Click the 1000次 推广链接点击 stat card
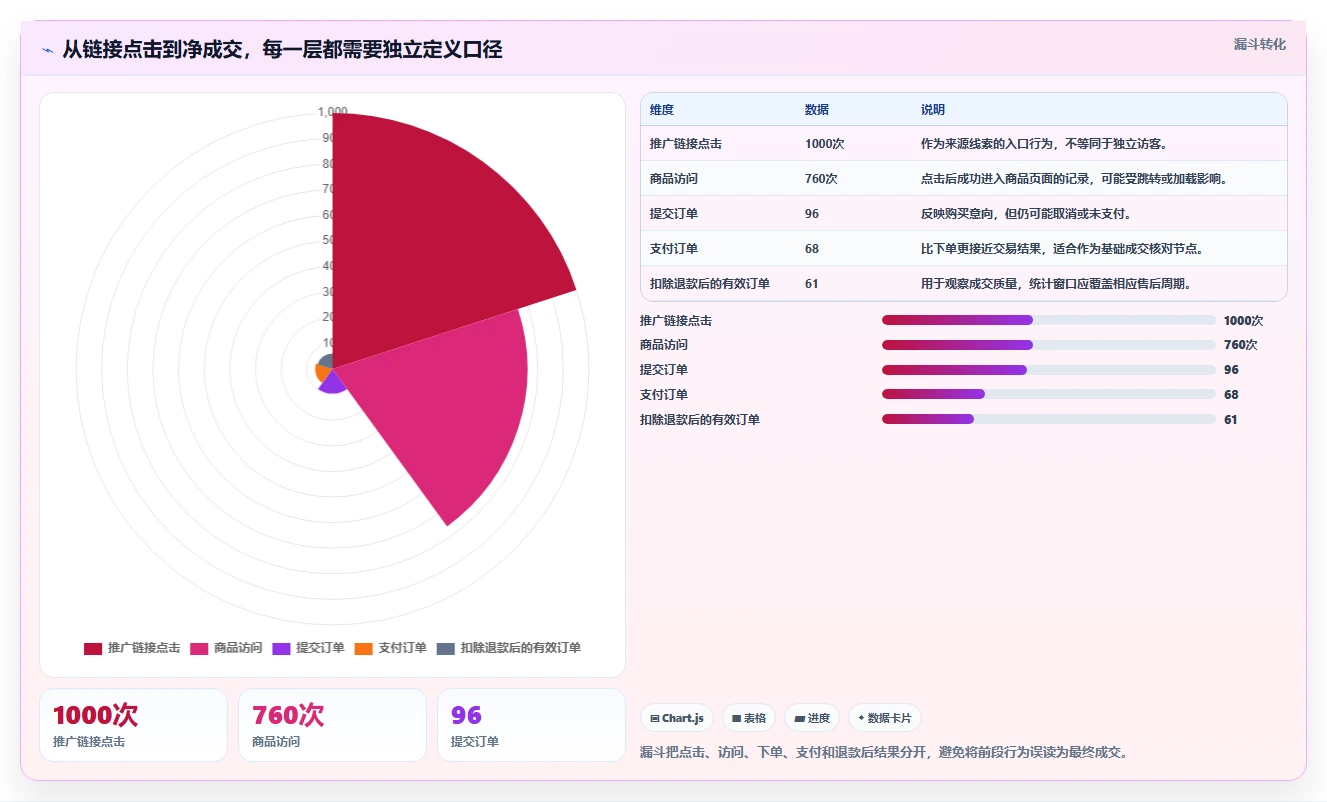1327x802 pixels. coord(133,725)
